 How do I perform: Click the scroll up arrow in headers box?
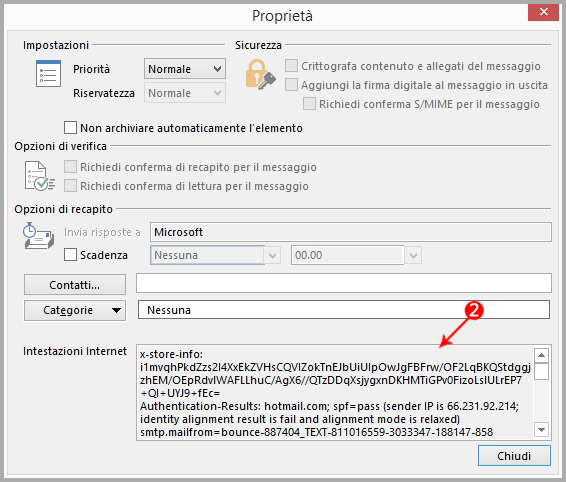[541, 356]
